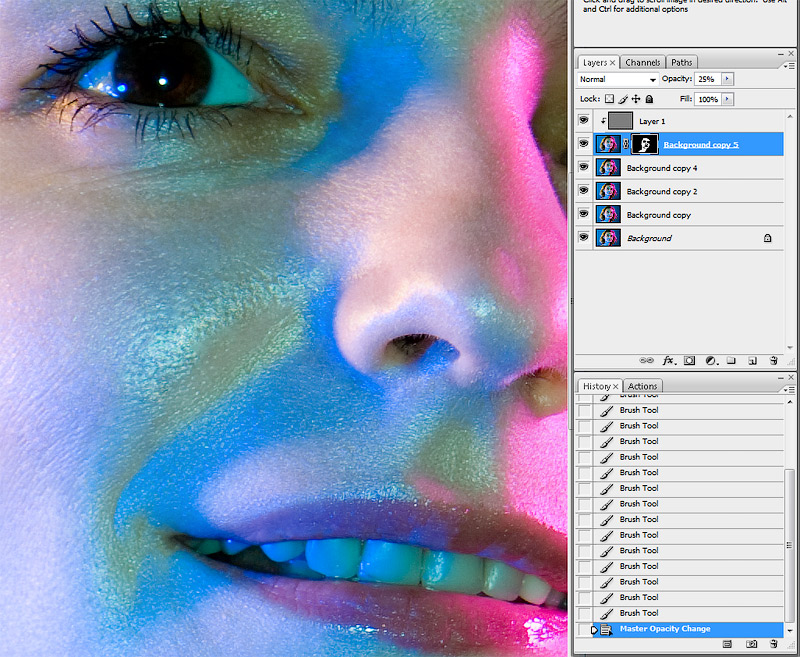The image size is (800, 657).
Task: Click the Opacity 25% value field
Action: click(708, 79)
